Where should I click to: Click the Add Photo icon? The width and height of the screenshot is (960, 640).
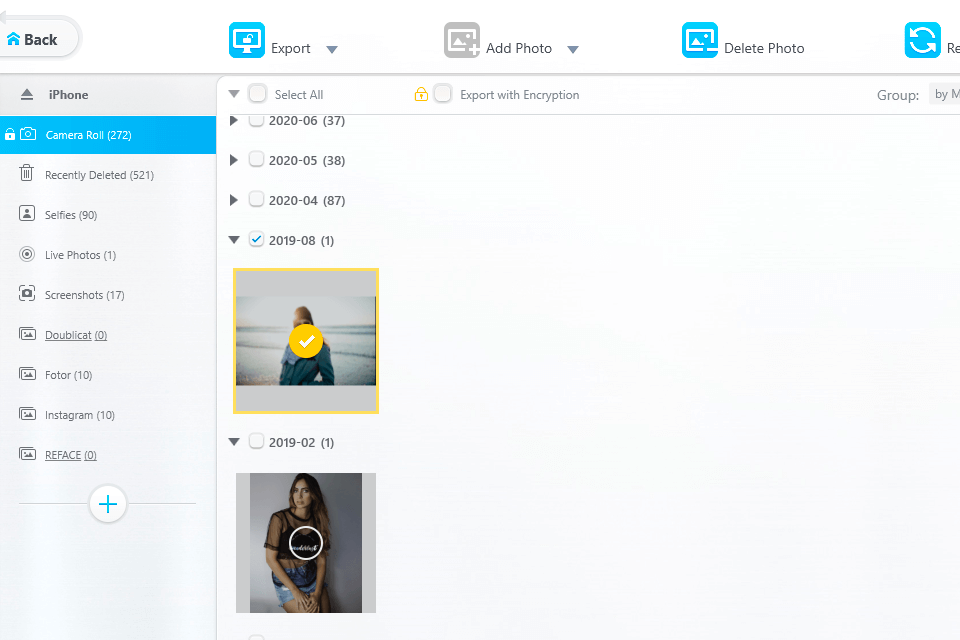coord(462,40)
